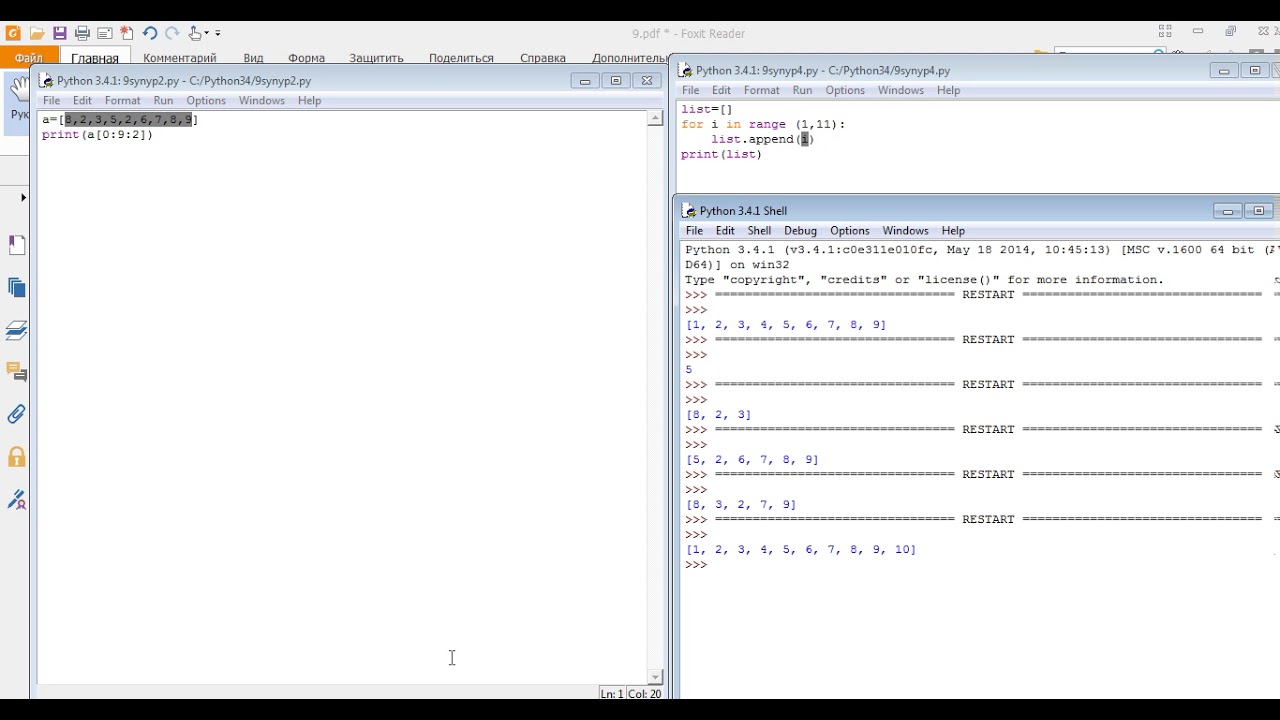Image resolution: width=1280 pixels, height=720 pixels.
Task: Switch to the Поделиться ribbon tab
Action: [461, 58]
